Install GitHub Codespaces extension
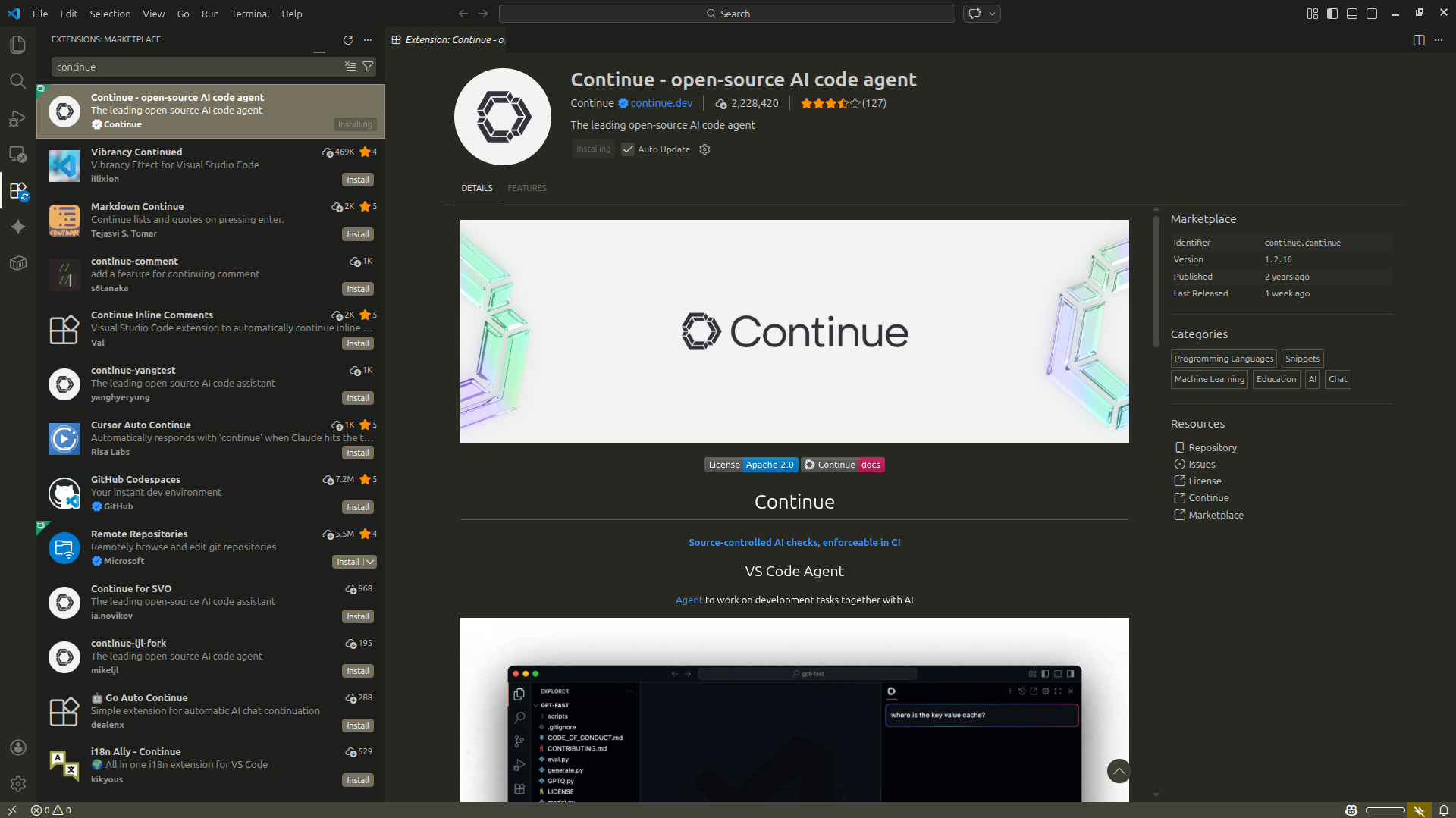The image size is (1456, 818). 358,507
